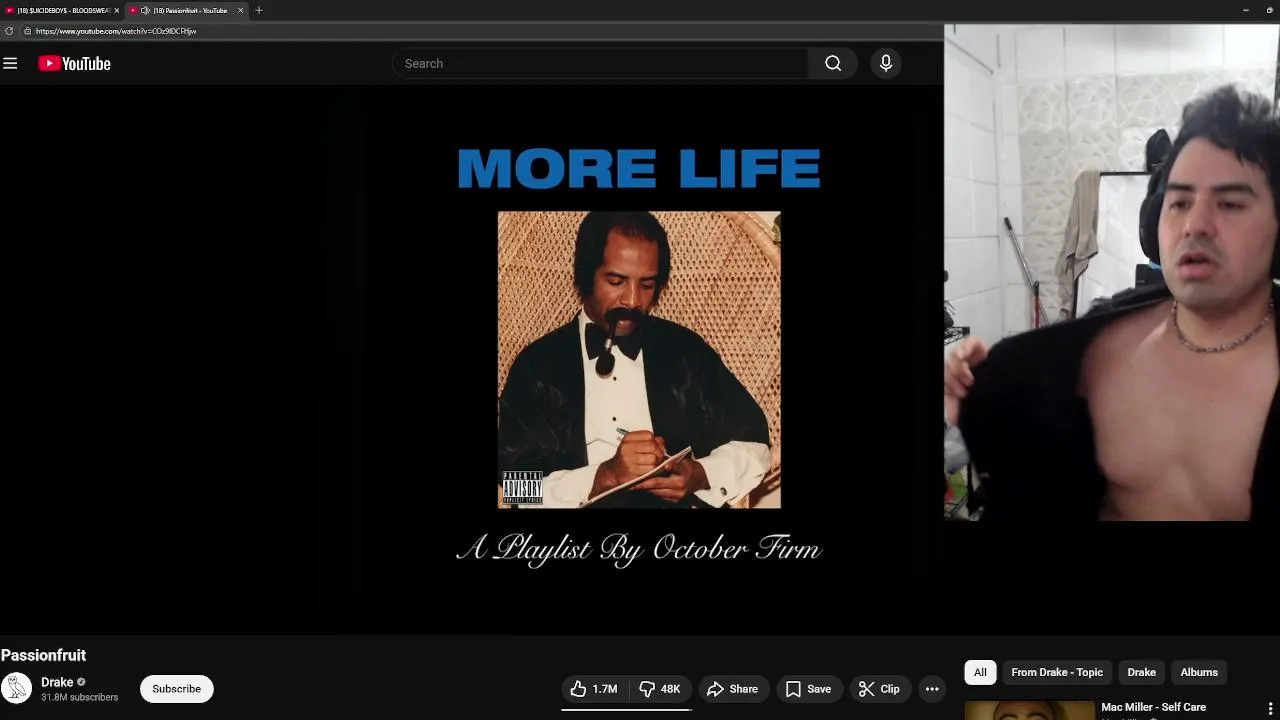Open a new browser tab
Screen dimensions: 1280x720
(x=259, y=10)
